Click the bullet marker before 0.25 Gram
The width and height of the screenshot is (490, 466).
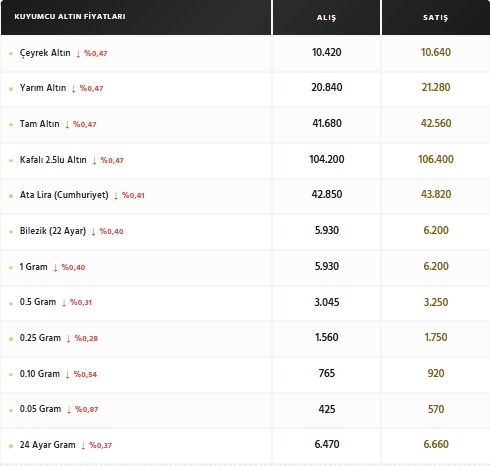(11, 339)
